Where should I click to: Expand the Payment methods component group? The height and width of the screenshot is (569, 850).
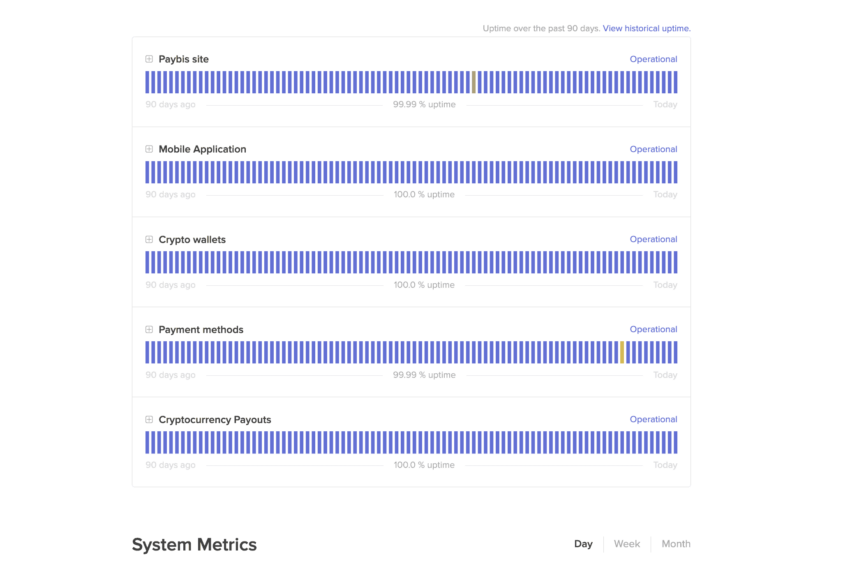[x=149, y=330]
